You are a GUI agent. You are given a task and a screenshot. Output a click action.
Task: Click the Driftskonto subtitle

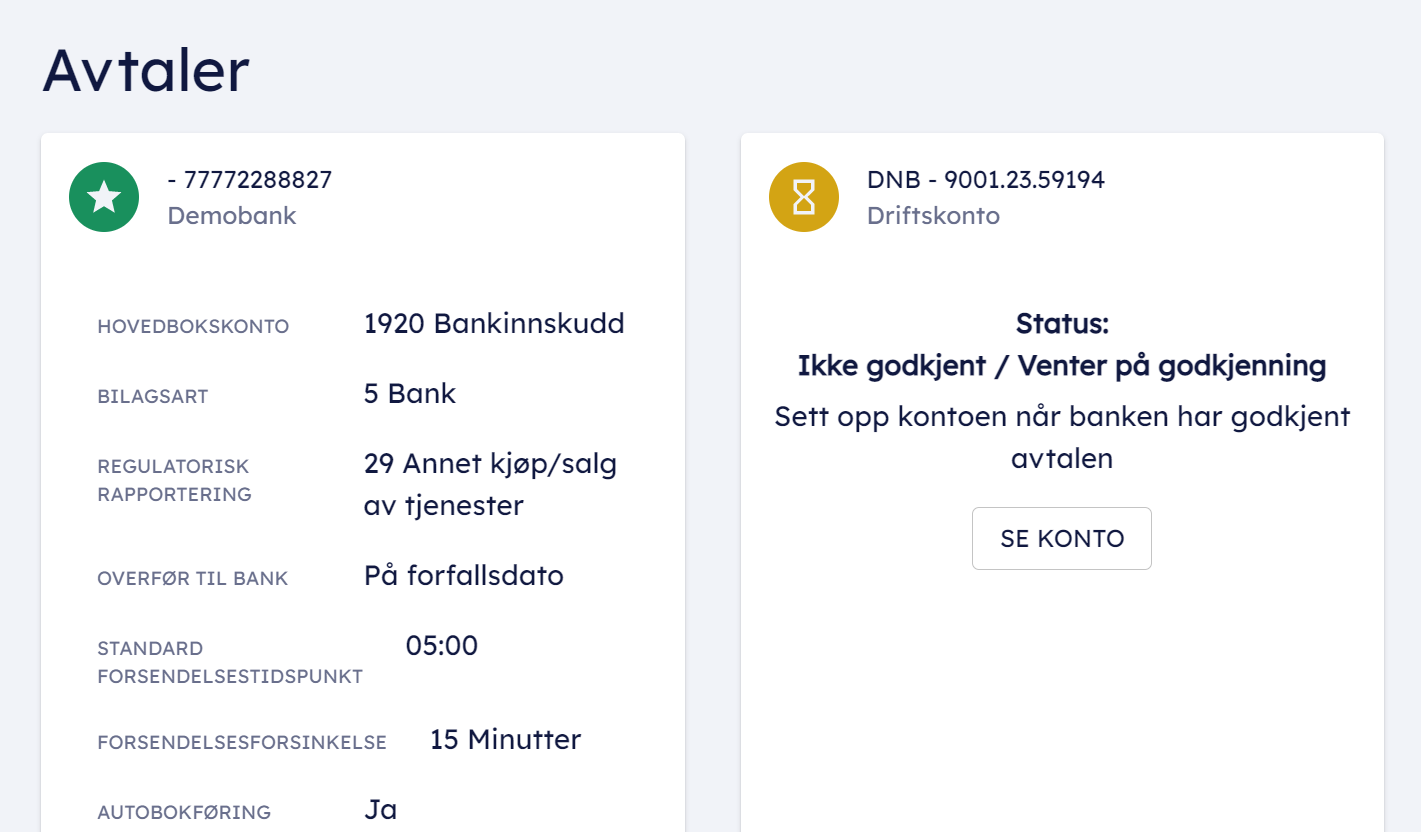(x=933, y=216)
